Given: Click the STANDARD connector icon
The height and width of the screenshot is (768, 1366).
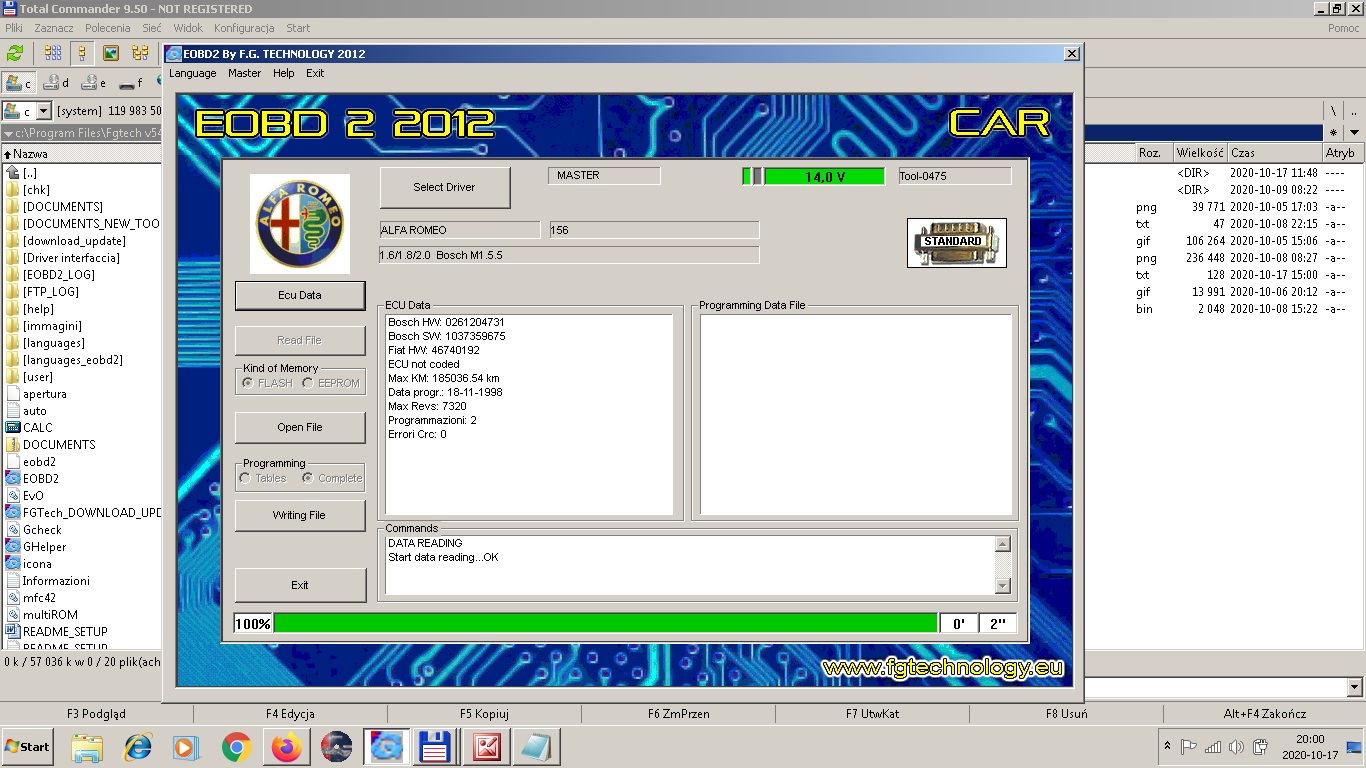Looking at the screenshot, I should [956, 243].
